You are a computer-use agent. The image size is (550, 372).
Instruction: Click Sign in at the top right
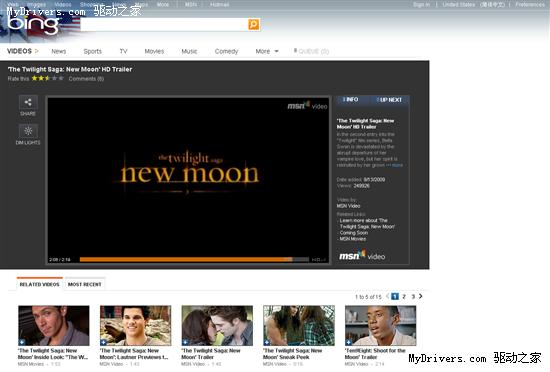click(x=421, y=5)
